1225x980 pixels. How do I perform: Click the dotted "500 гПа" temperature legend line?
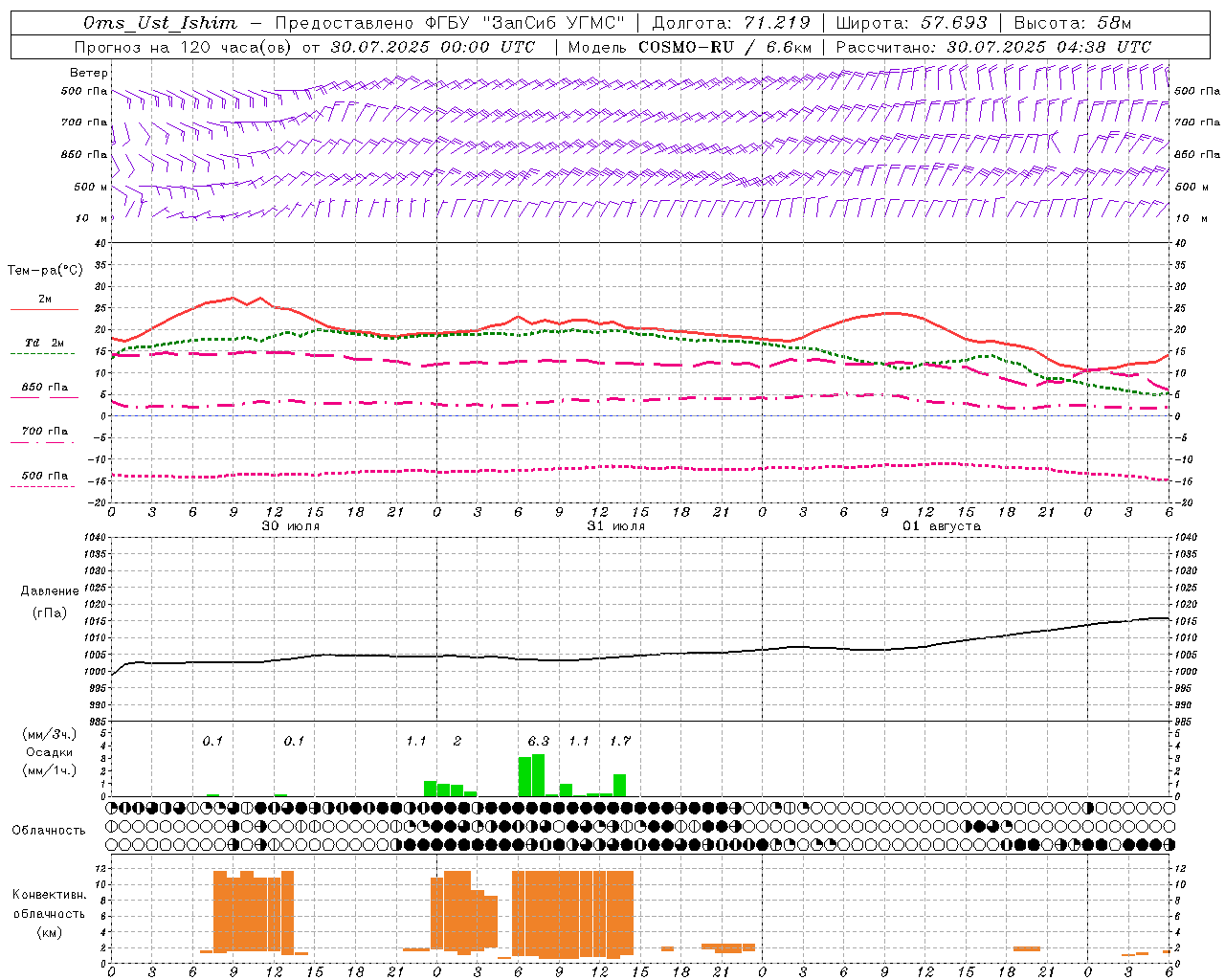point(44,486)
